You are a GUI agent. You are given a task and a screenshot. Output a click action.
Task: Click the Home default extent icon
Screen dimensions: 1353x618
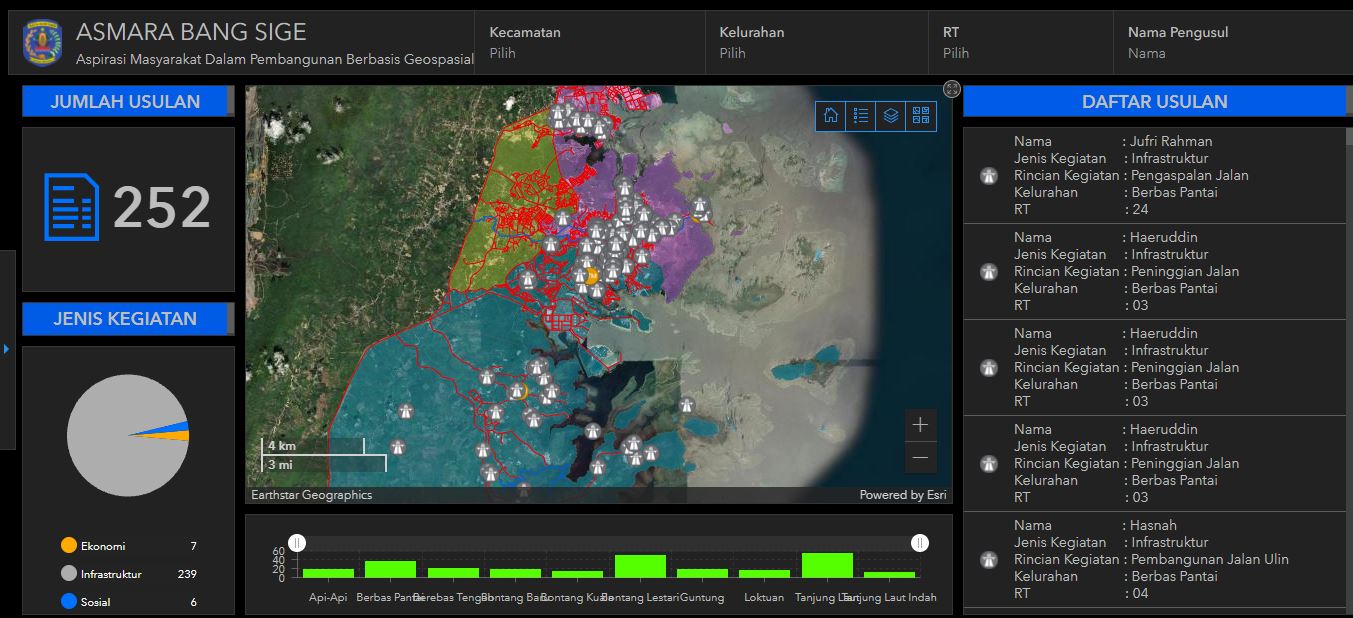(x=830, y=116)
